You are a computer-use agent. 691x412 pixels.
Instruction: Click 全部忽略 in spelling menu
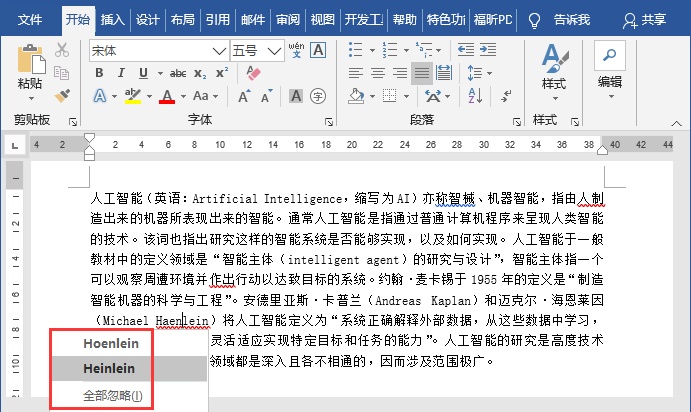[x=113, y=396]
